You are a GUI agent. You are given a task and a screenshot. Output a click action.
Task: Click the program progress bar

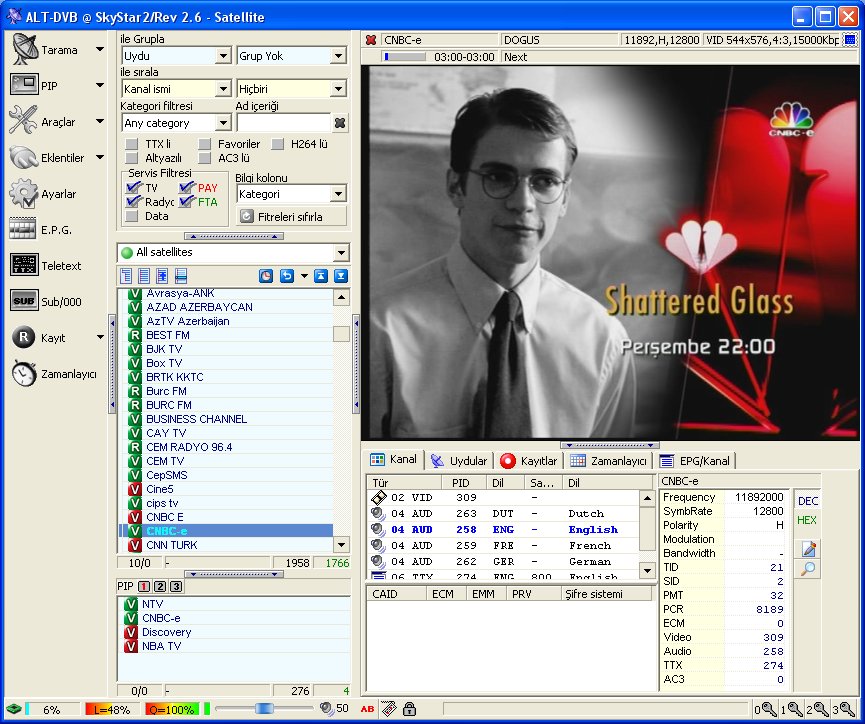(x=405, y=57)
